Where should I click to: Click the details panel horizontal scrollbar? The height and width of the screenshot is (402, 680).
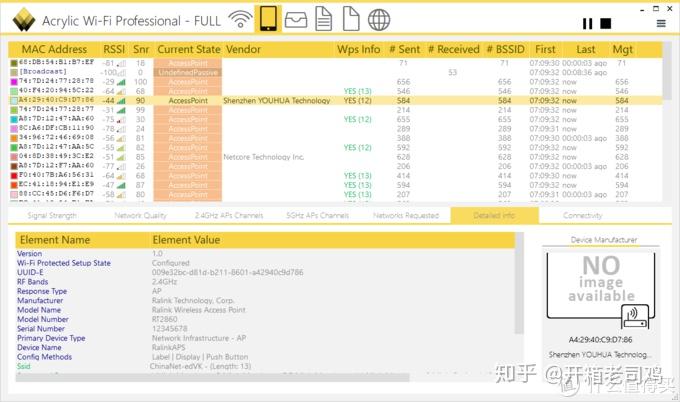(x=212, y=378)
